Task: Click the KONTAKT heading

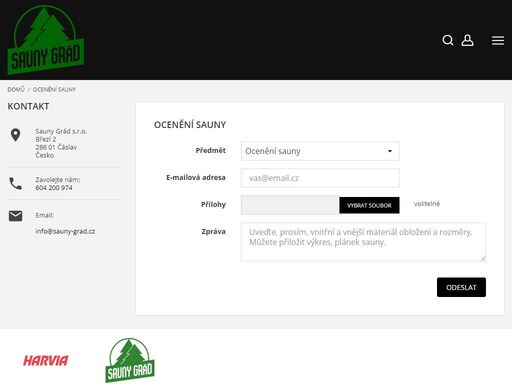Action: [28, 106]
